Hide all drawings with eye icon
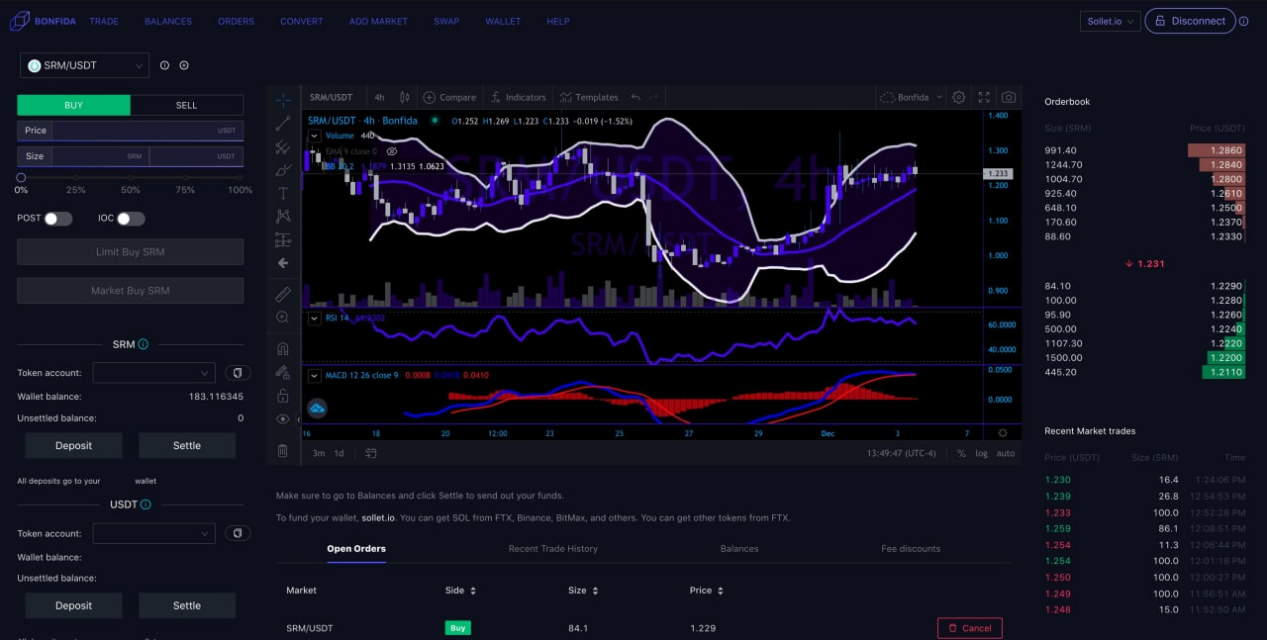The height and width of the screenshot is (640, 1267). (283, 419)
